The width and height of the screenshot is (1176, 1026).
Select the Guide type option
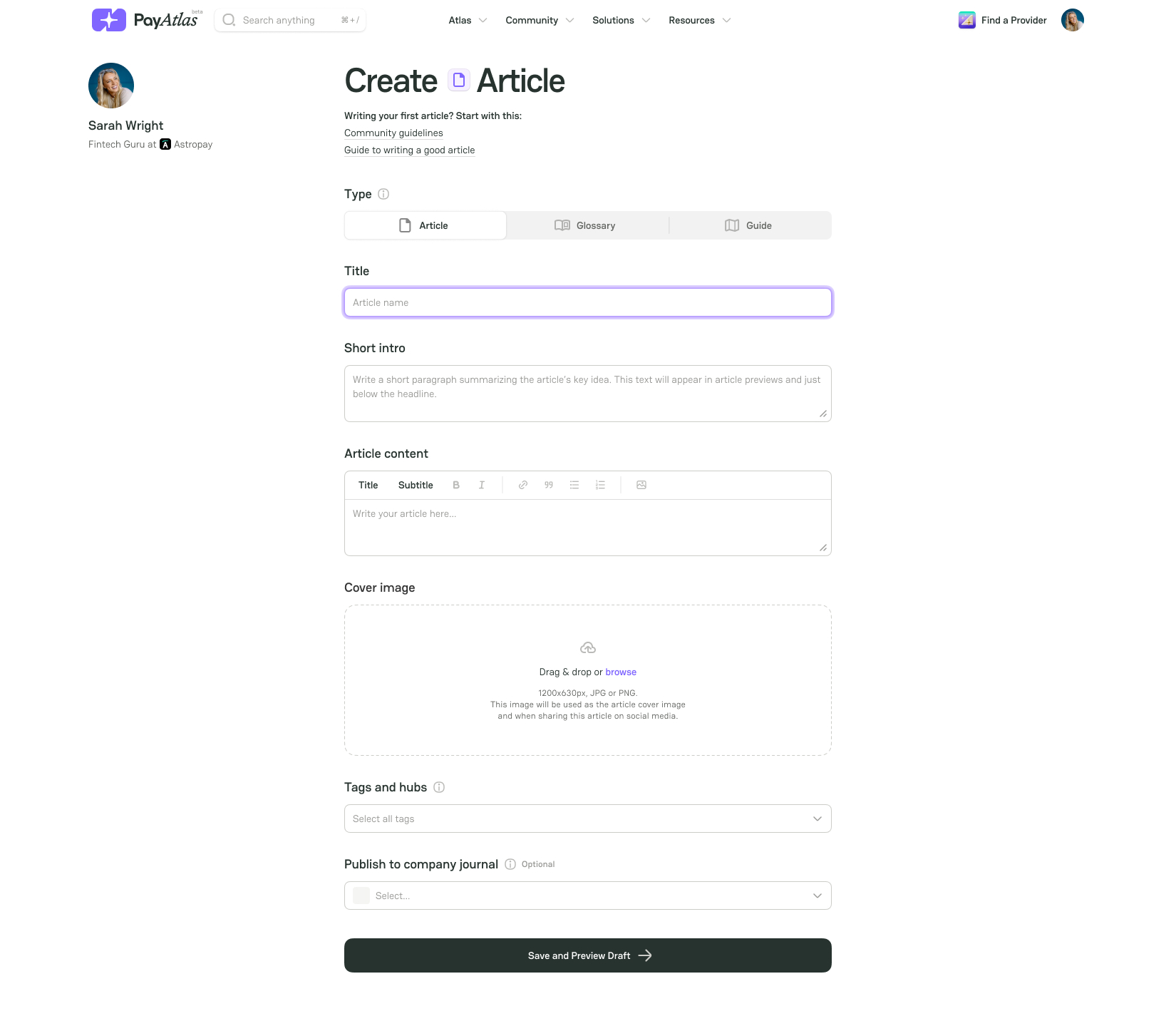pos(750,225)
